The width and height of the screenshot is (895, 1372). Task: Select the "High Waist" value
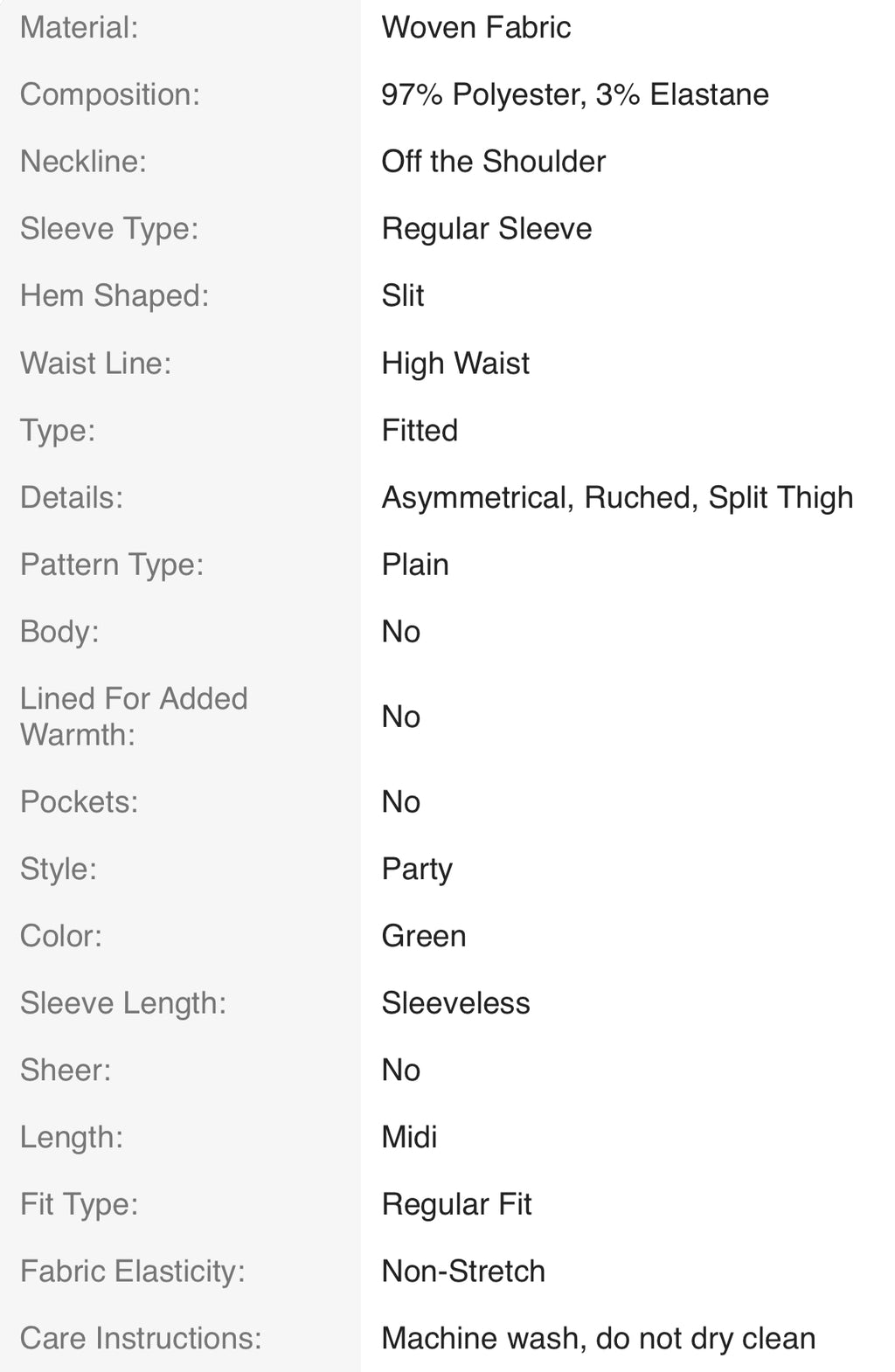(x=454, y=364)
